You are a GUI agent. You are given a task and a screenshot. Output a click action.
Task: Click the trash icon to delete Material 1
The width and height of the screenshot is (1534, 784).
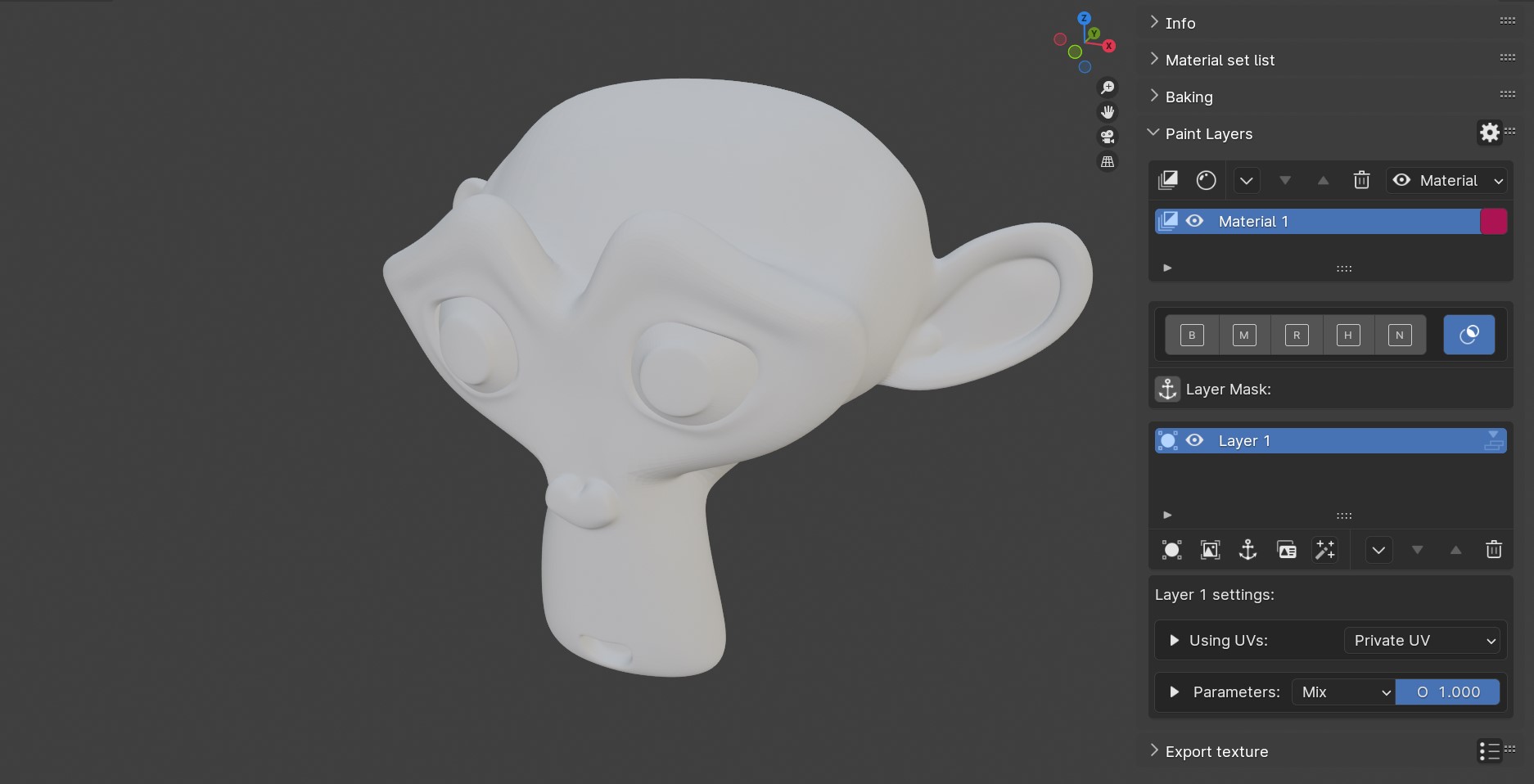point(1361,181)
